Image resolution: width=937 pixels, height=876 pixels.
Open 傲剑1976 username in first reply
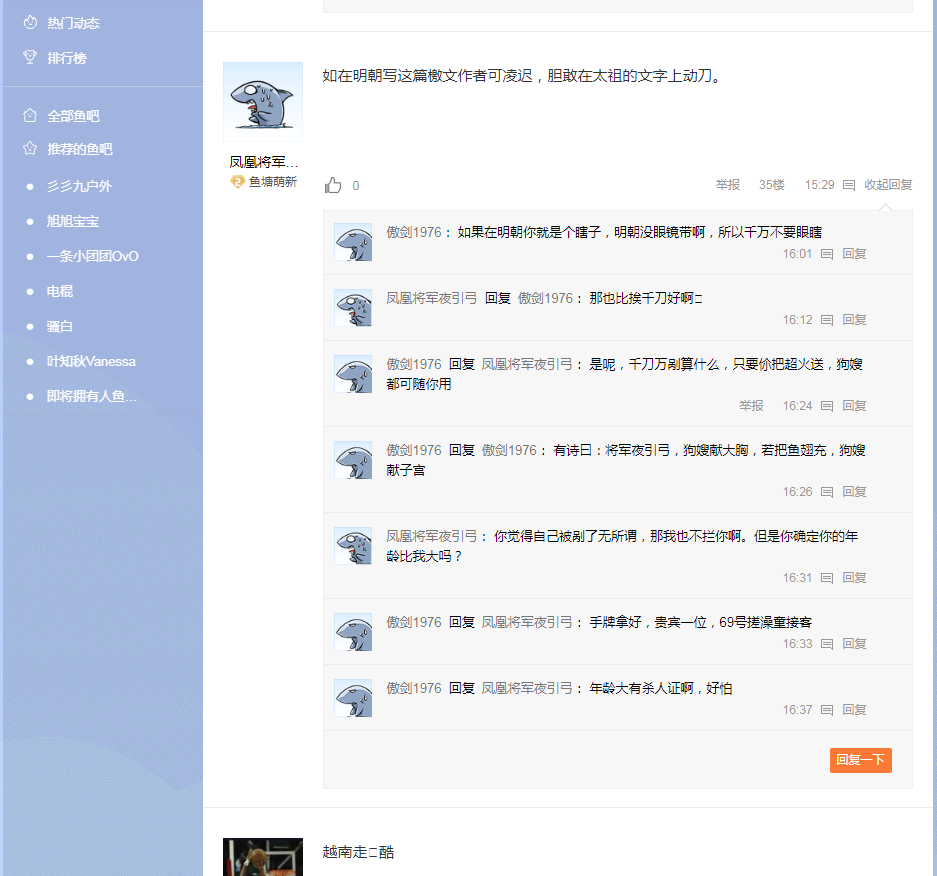pyautogui.click(x=414, y=232)
